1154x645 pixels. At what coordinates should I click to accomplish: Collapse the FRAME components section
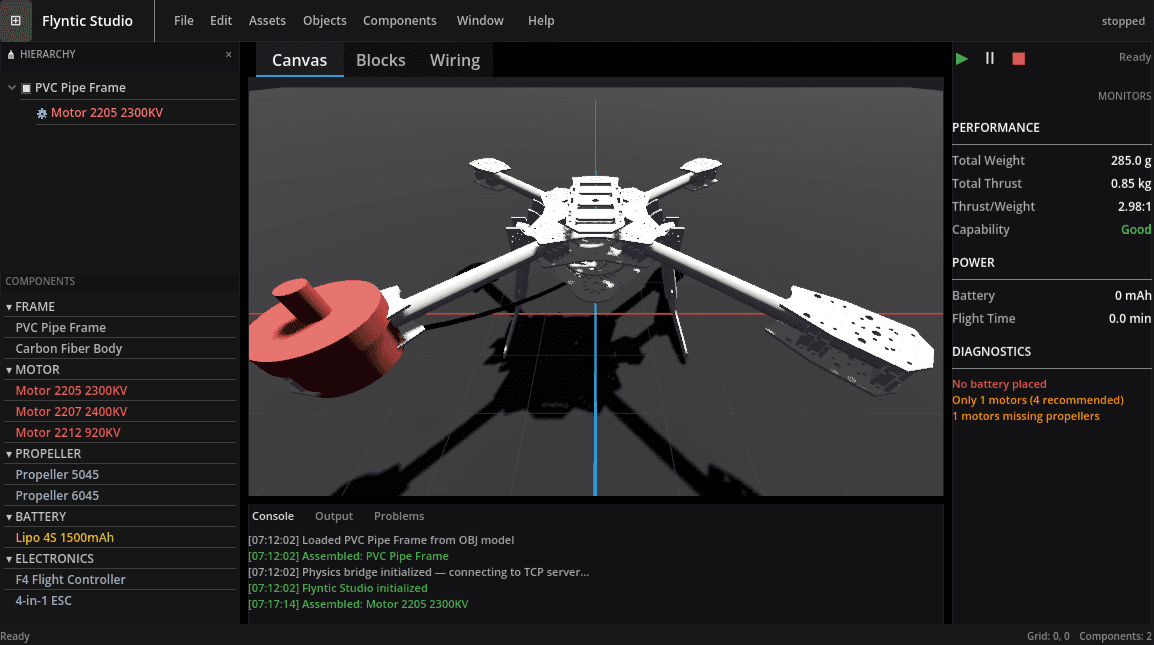click(9, 307)
